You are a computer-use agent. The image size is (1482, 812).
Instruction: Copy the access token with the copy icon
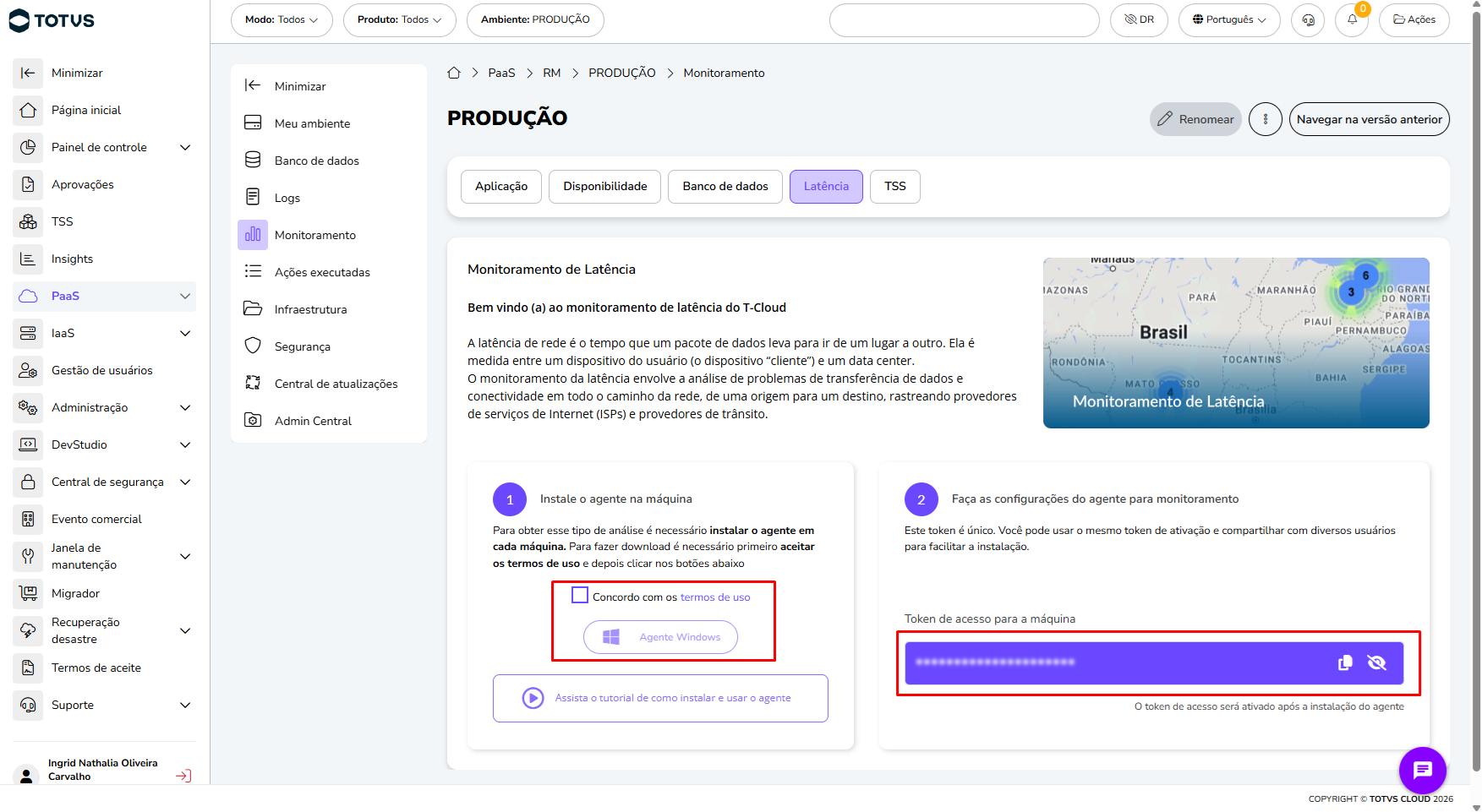[x=1345, y=662]
